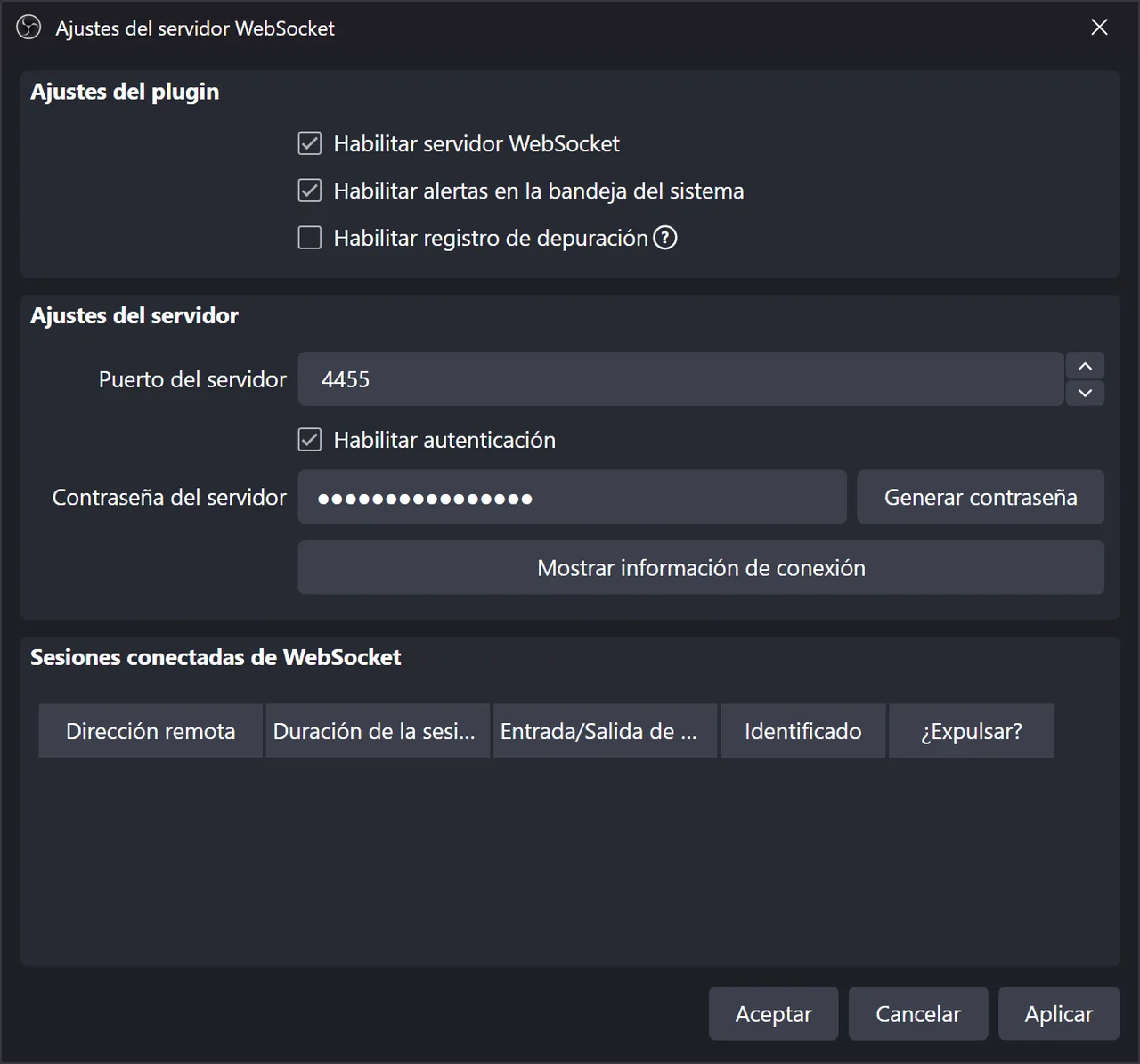Click the Ajustes del servidor heading
Viewport: 1140px width, 1064px height.
pyautogui.click(x=134, y=316)
